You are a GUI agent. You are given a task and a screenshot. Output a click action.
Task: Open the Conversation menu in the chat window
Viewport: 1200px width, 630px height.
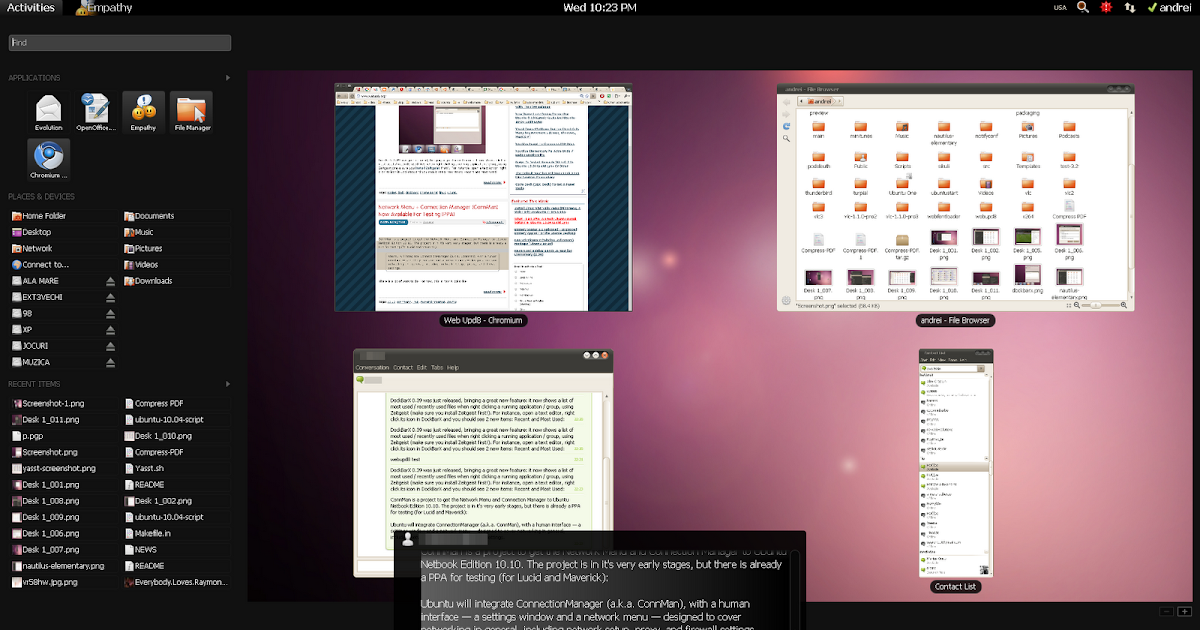pos(376,367)
